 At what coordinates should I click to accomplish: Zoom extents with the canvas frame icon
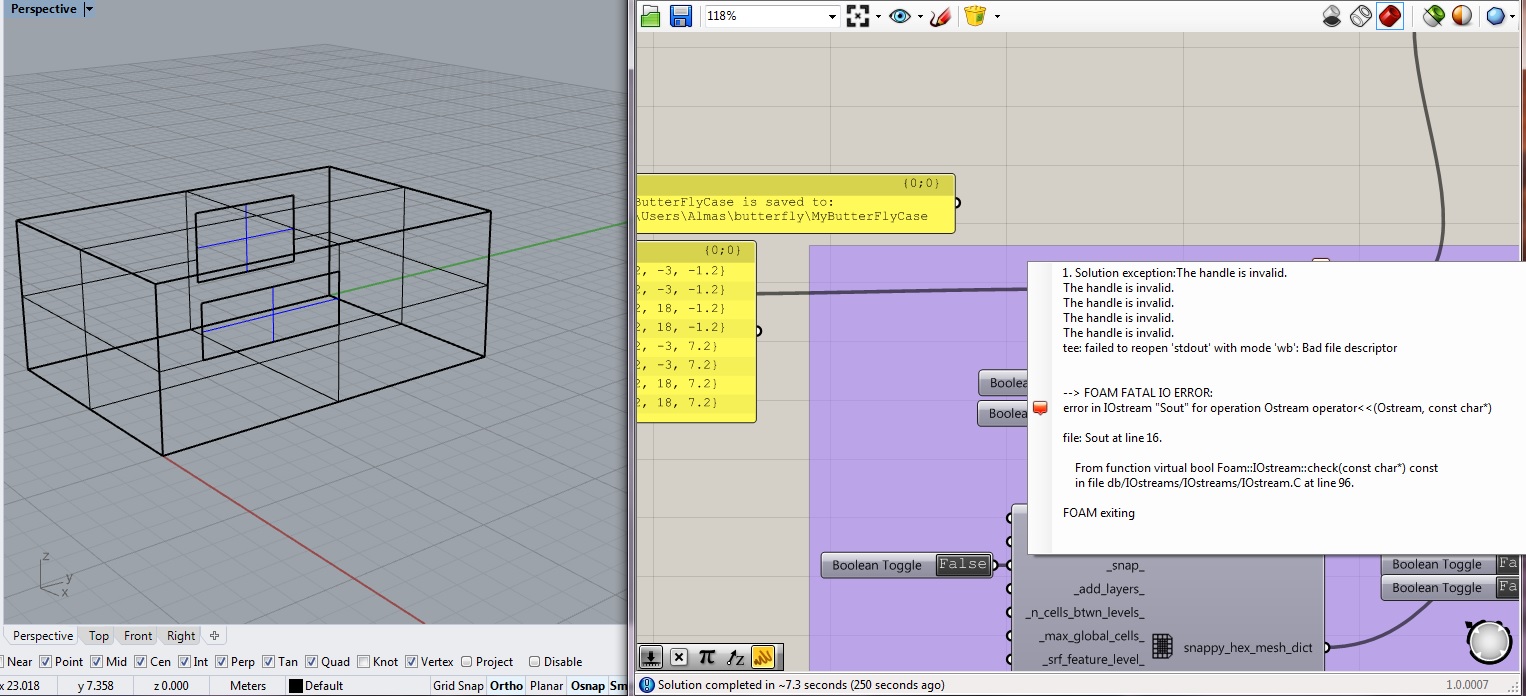coord(858,16)
